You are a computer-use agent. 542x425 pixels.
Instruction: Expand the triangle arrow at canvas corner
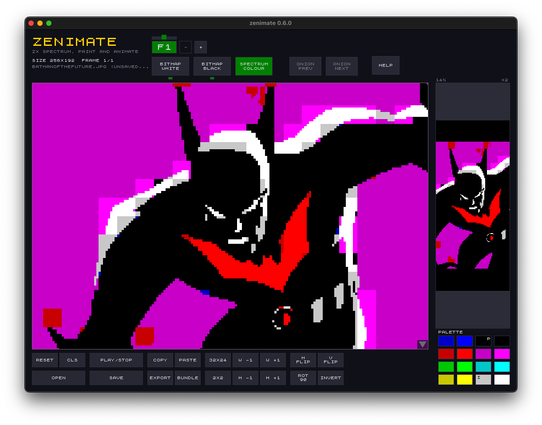[x=422, y=344]
